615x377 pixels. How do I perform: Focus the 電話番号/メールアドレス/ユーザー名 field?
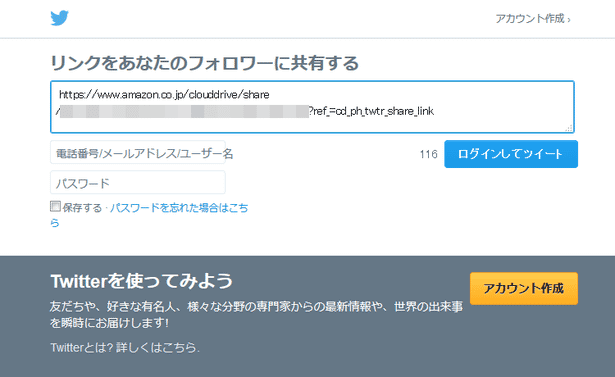click(138, 152)
